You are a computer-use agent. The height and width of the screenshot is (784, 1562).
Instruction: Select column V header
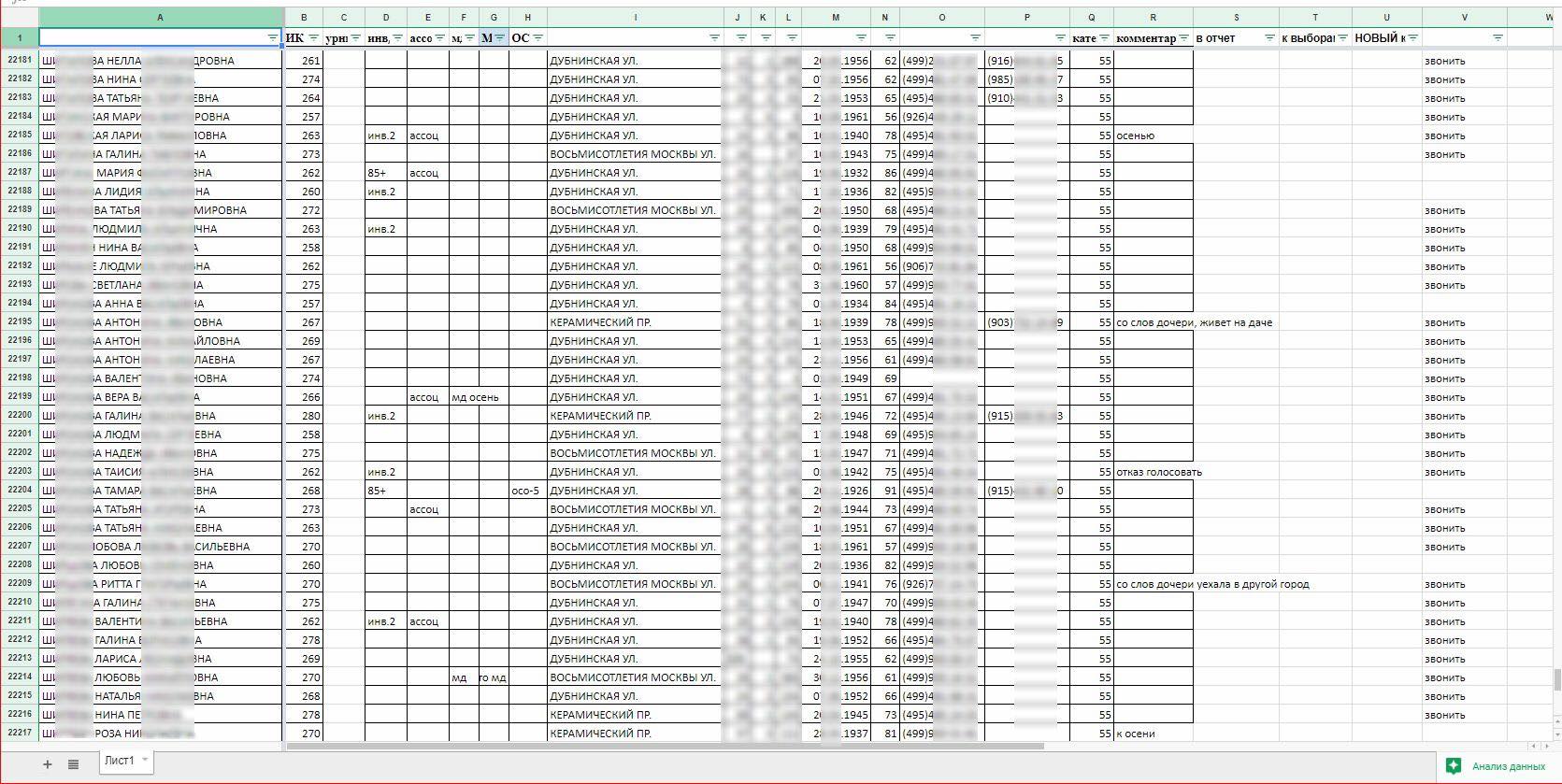(1465, 18)
